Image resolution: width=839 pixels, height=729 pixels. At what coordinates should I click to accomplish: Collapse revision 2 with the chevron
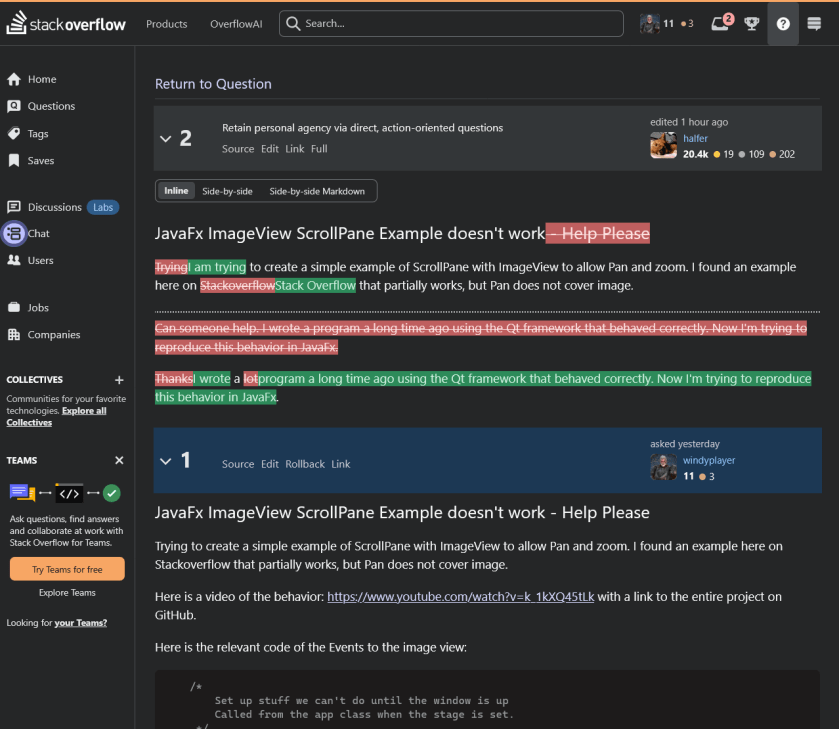(166, 139)
